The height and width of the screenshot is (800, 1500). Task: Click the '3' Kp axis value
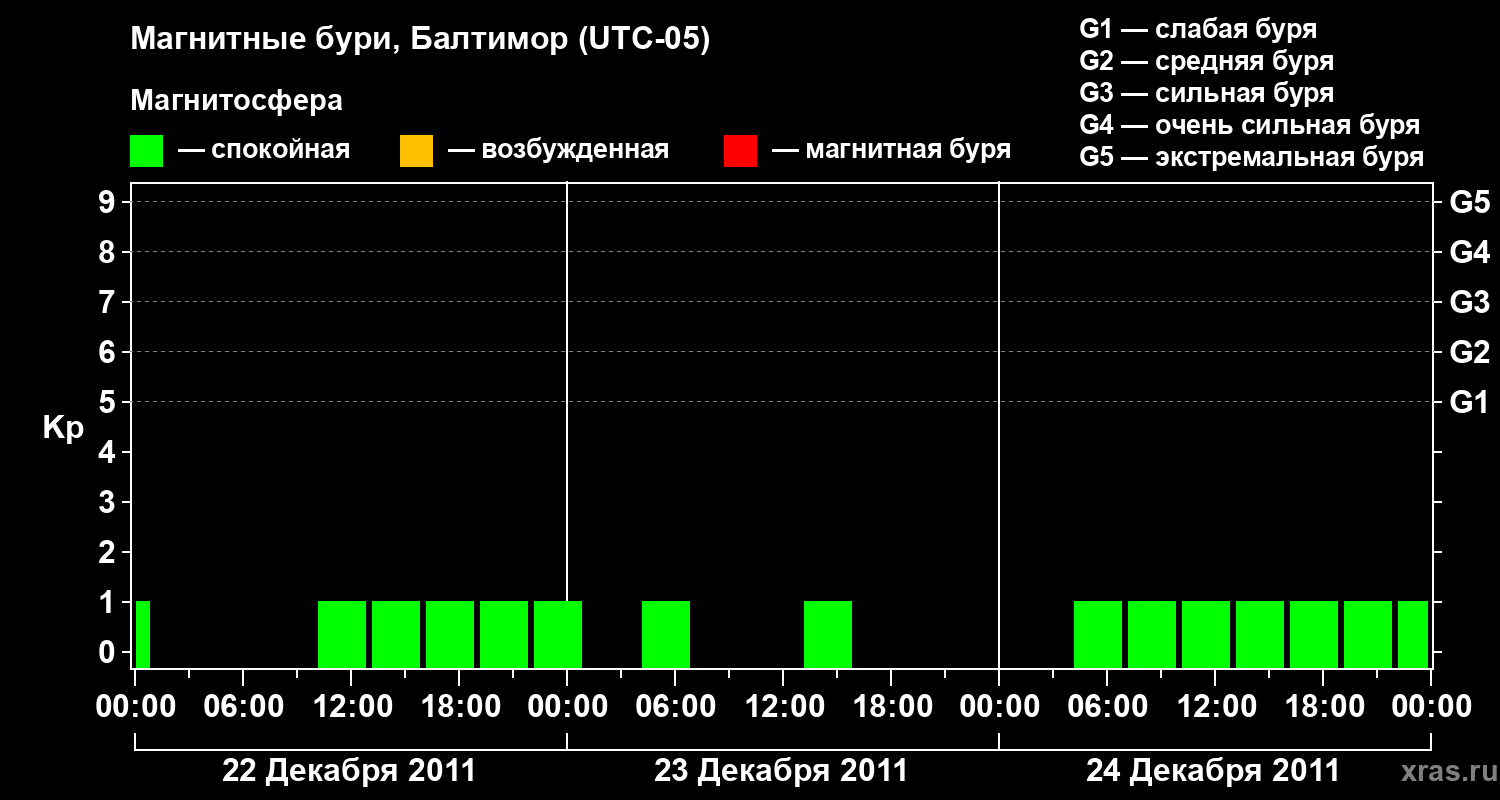(109, 502)
